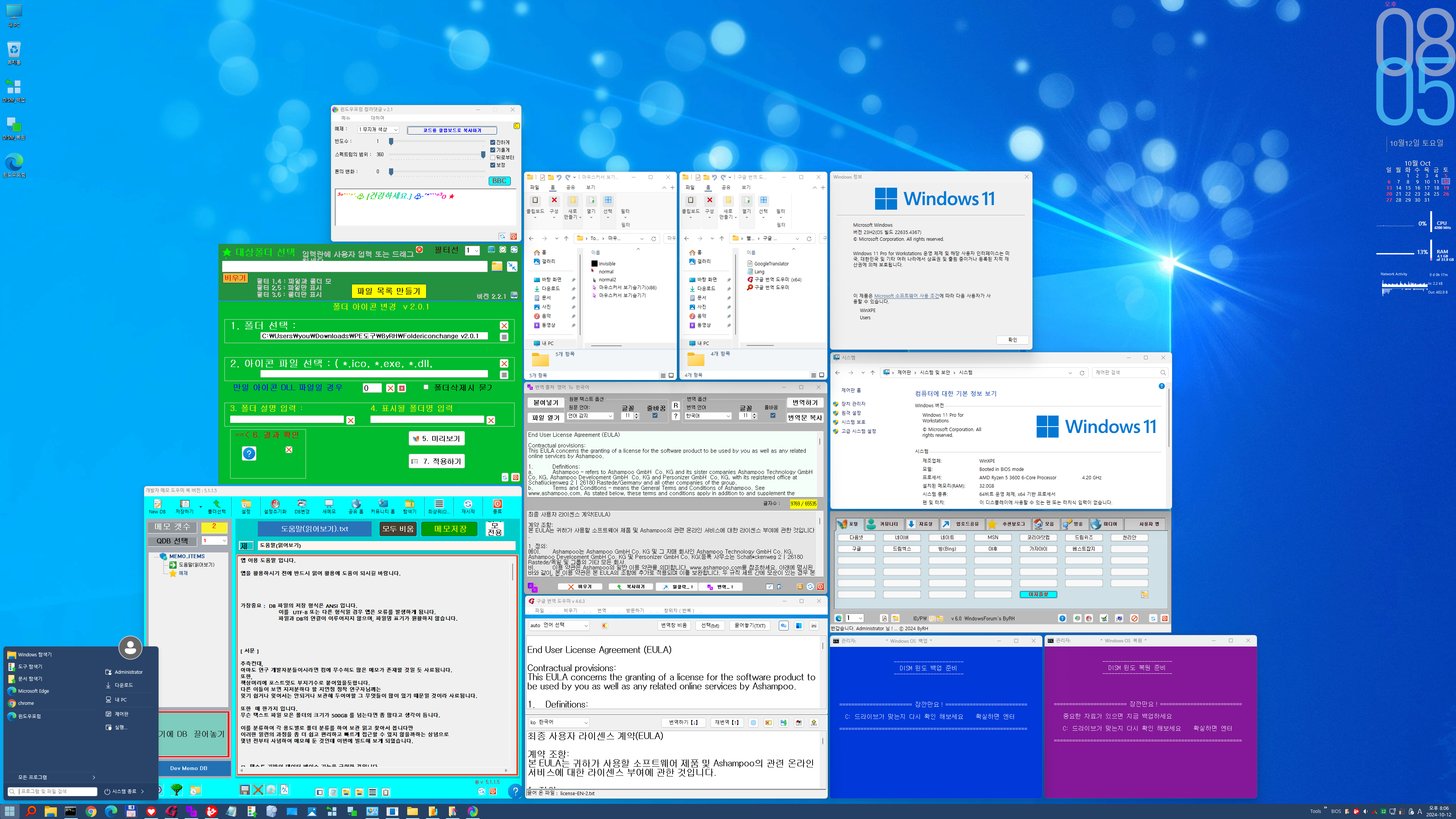Expand 모든 프로그램 in the start menu

52,777
